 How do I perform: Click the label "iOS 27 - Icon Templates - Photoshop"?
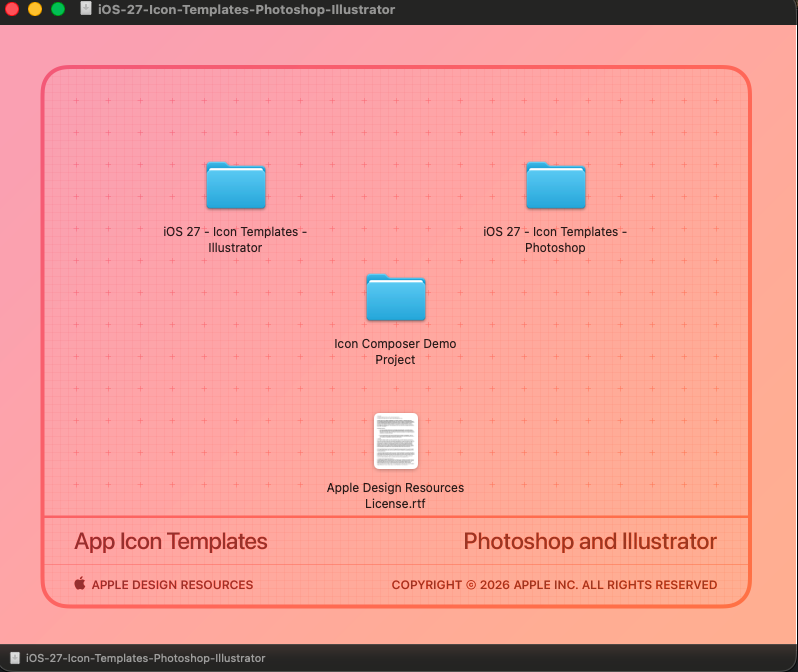(555, 240)
